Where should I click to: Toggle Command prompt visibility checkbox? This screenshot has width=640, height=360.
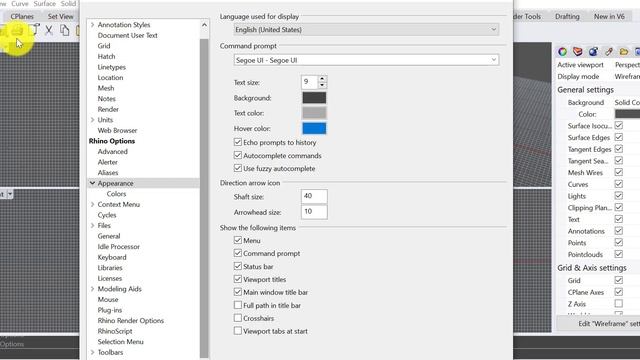(238, 253)
